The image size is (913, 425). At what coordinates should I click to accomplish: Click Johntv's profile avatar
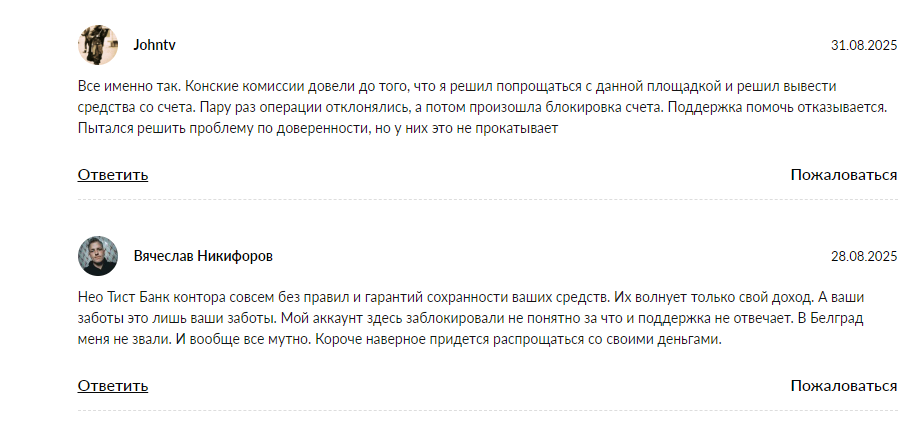98,45
